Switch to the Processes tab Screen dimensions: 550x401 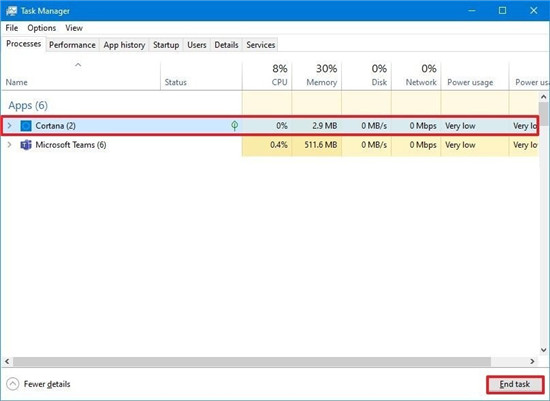tap(24, 44)
